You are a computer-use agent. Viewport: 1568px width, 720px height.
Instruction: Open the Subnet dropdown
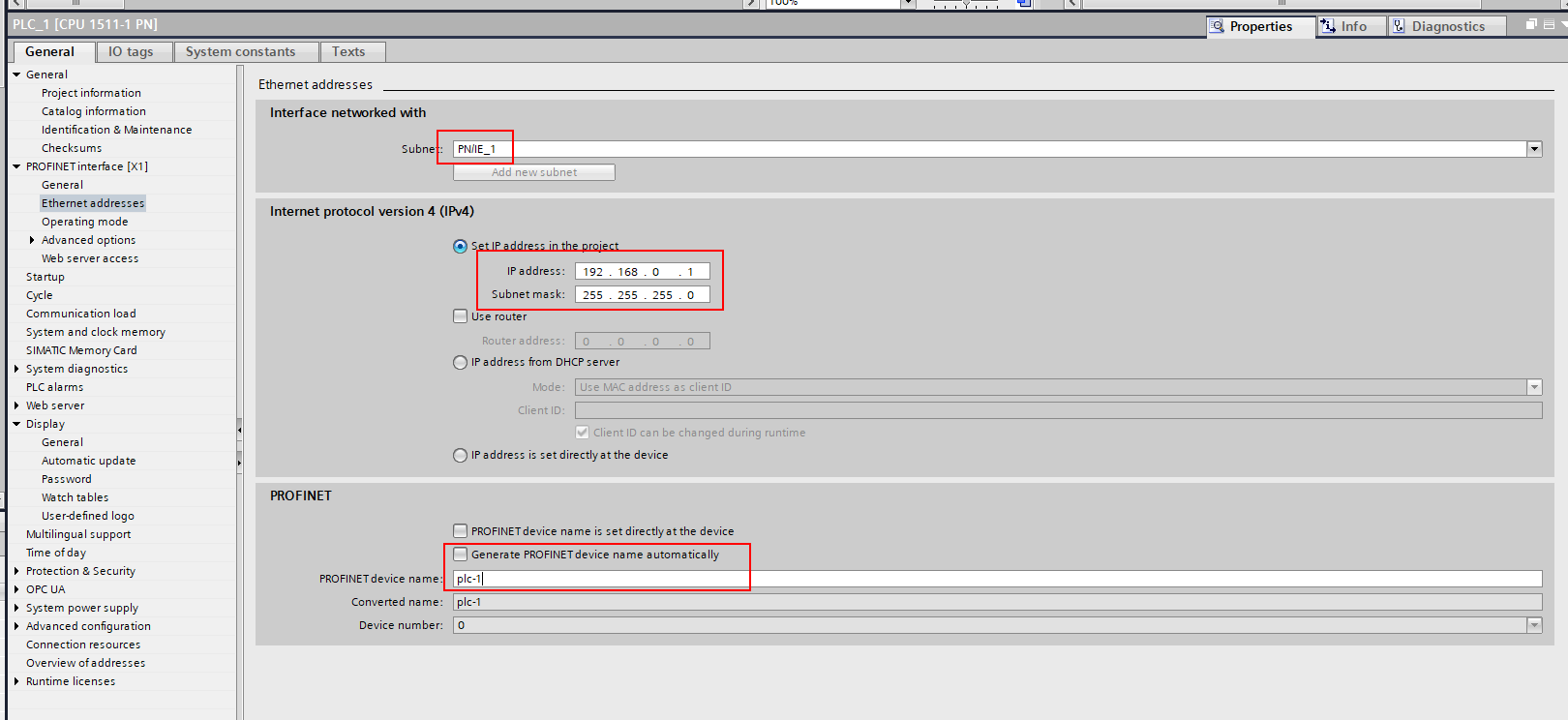pos(1534,149)
